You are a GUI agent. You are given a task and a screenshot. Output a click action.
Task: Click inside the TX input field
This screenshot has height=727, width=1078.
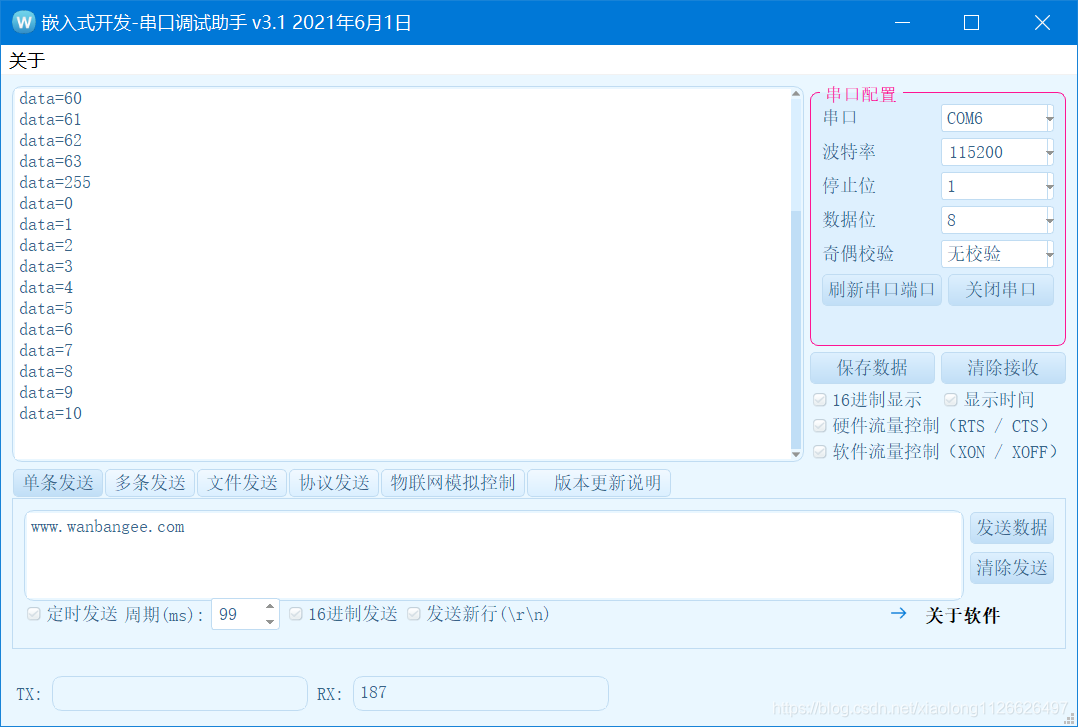point(180,693)
